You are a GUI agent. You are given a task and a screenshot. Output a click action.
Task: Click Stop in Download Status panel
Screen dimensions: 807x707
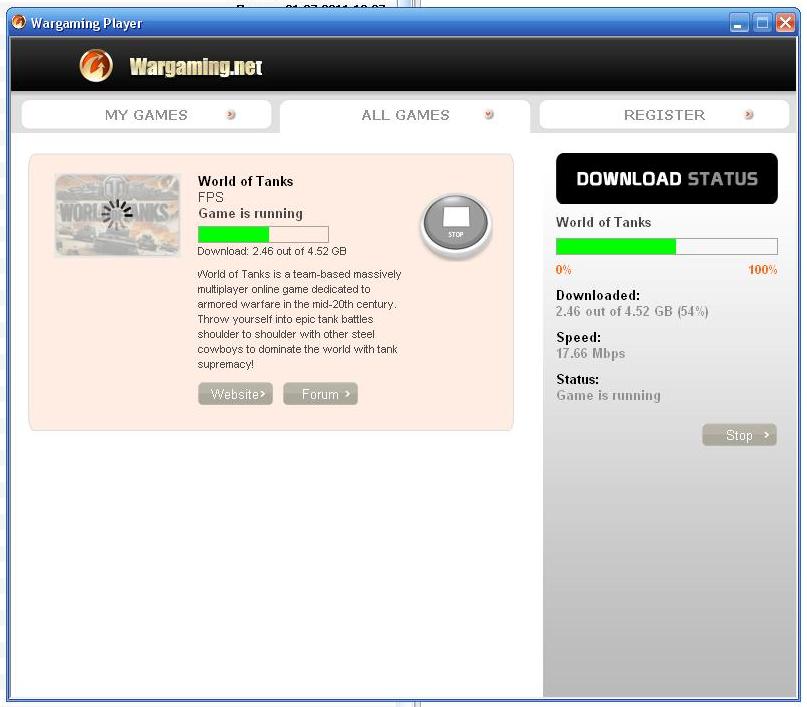[x=739, y=435]
